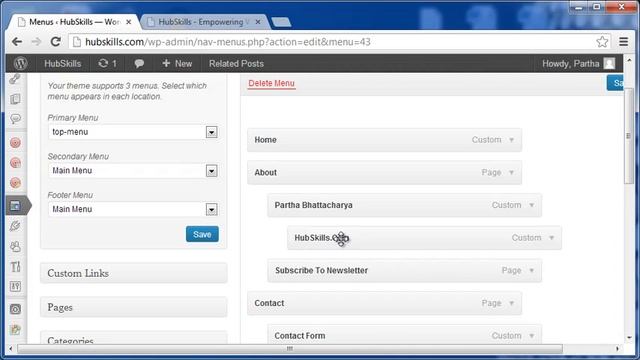Open the Howdy, Partha account menu

click(x=578, y=64)
